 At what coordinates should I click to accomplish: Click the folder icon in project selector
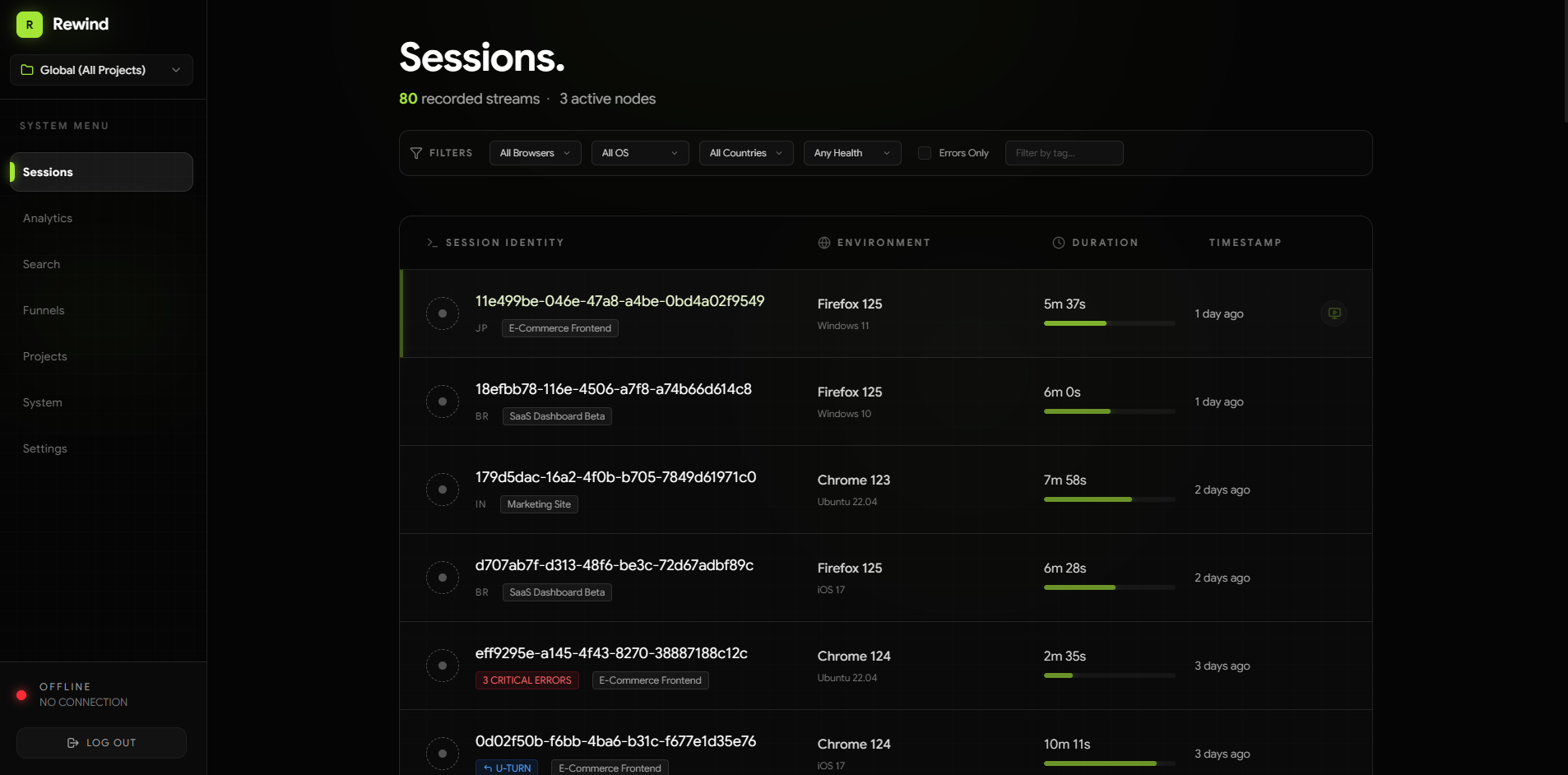click(27, 70)
